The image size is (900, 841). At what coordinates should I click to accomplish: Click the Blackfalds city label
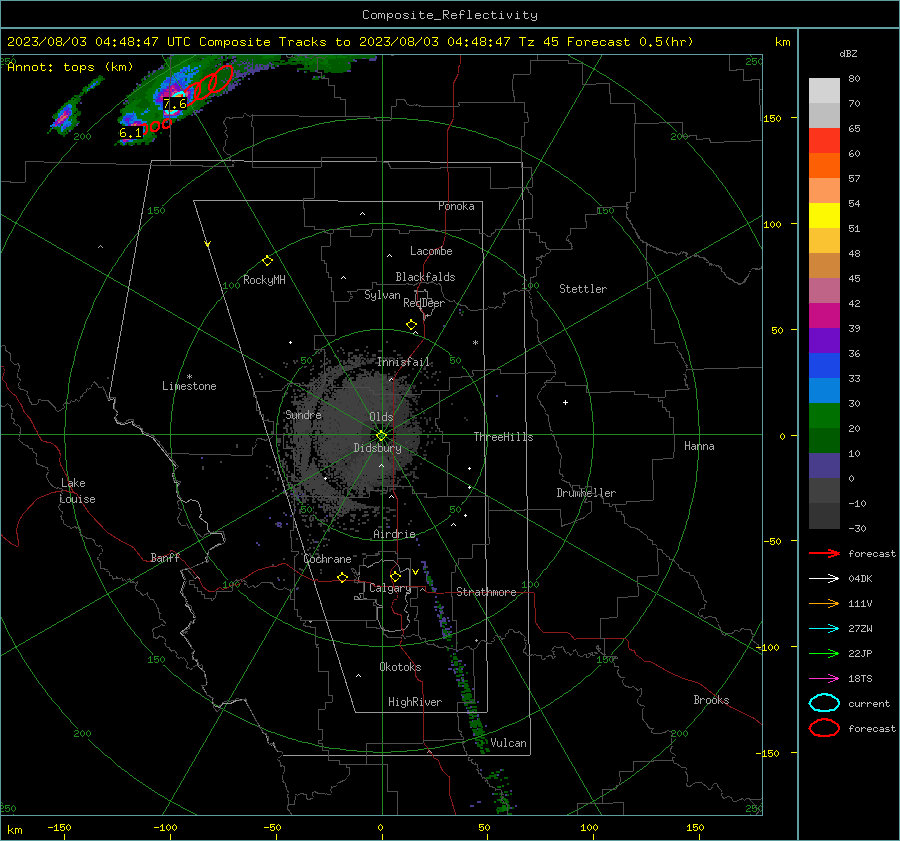click(425, 277)
